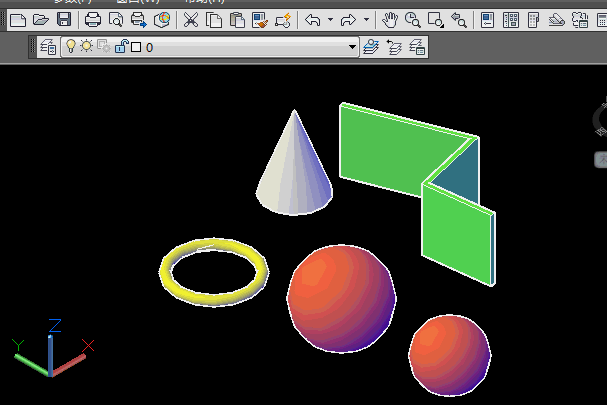Image resolution: width=607 pixels, height=405 pixels.
Task: Click Zoom Previous icon
Action: [459, 20]
